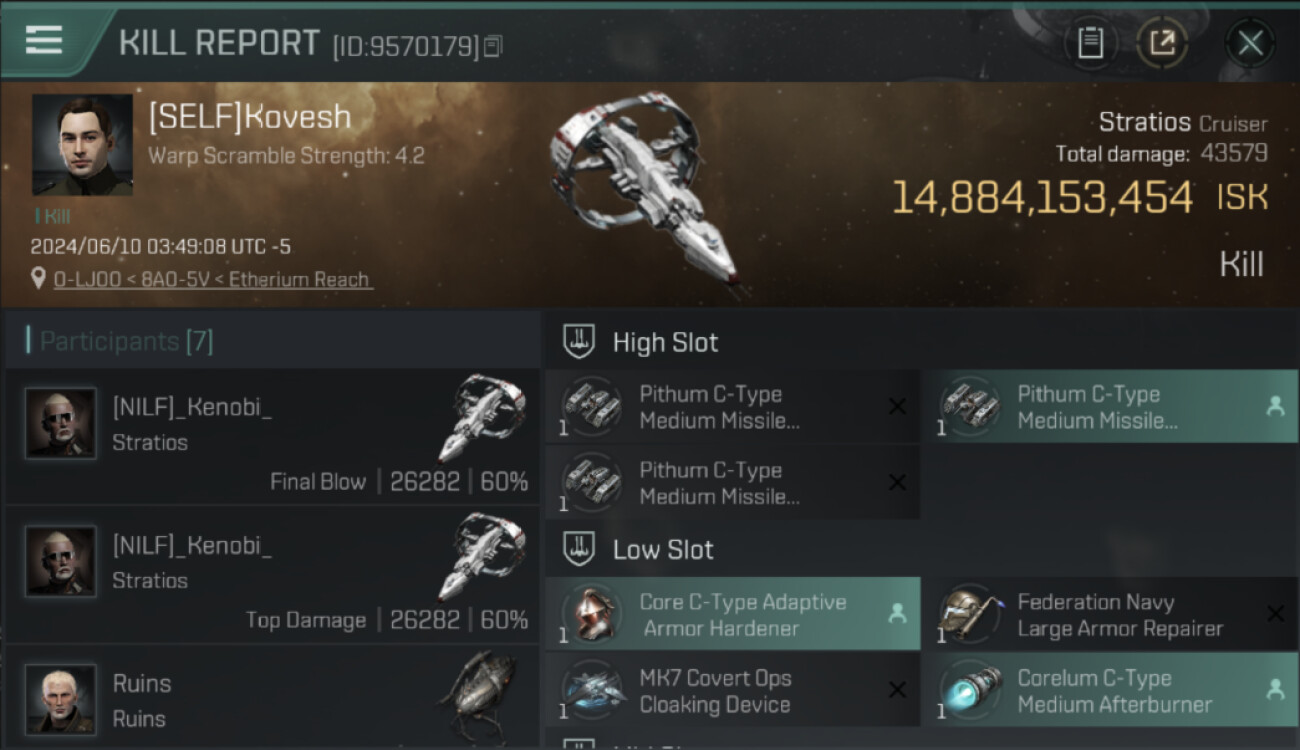Open the O-LJ00 Etherium Reach location link

click(212, 280)
